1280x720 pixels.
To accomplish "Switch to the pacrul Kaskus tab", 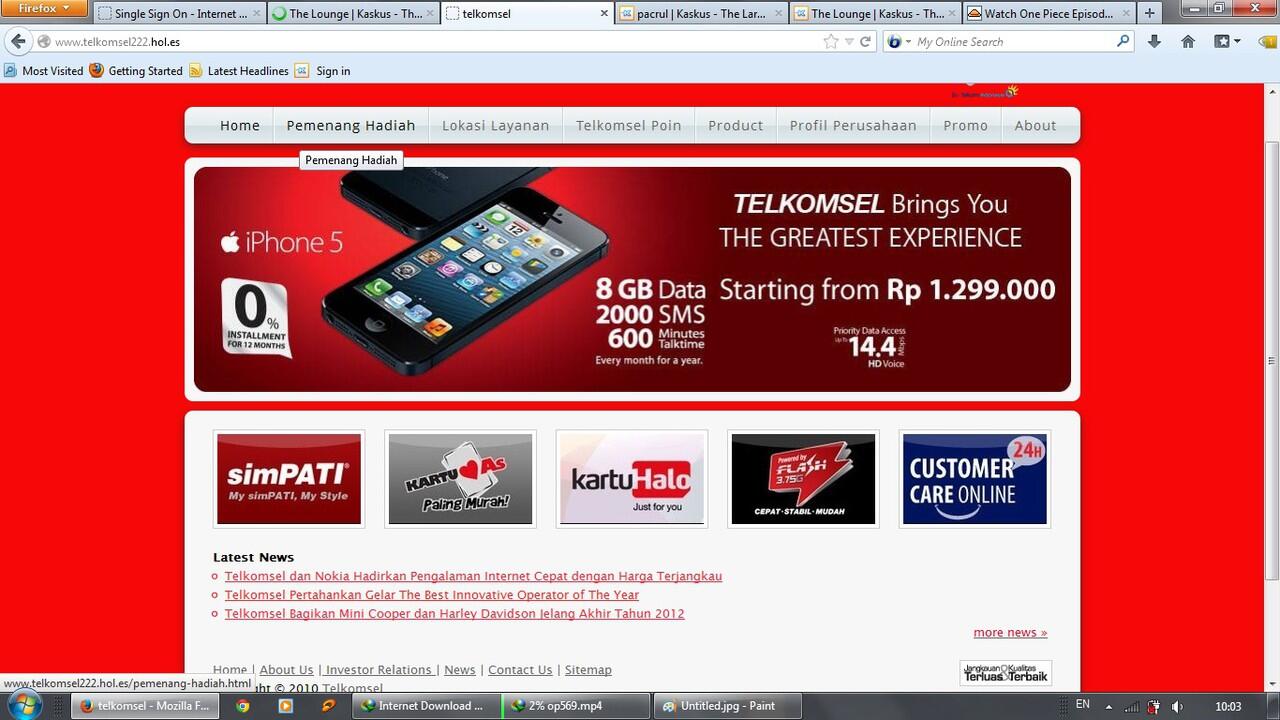I will [x=701, y=14].
